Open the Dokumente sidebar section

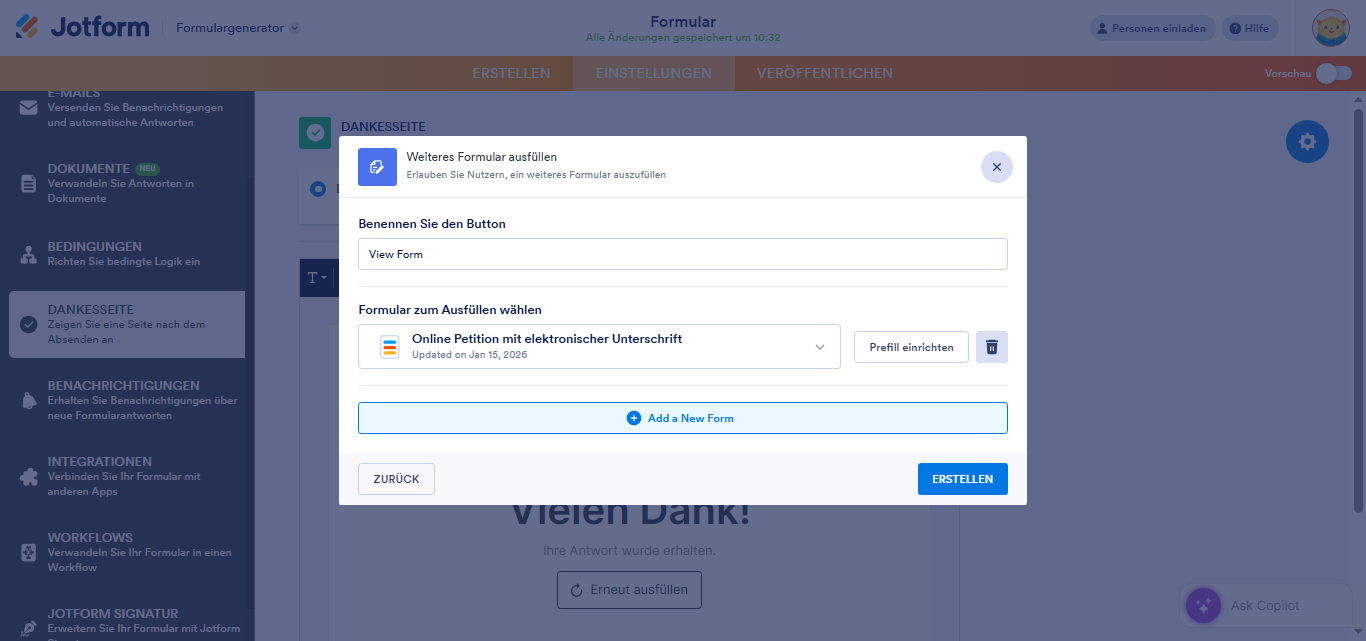tap(127, 183)
